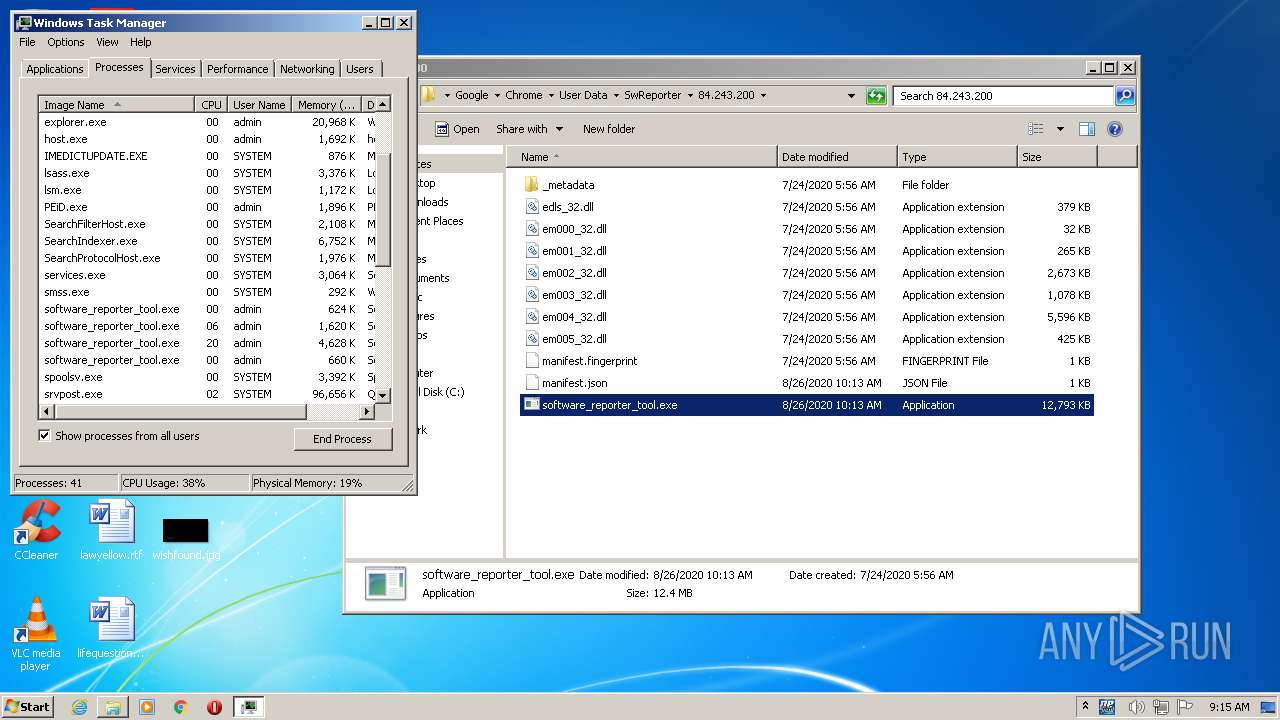This screenshot has width=1280, height=720.
Task: Select manifest.fingerprint file name
Action: [x=589, y=361]
